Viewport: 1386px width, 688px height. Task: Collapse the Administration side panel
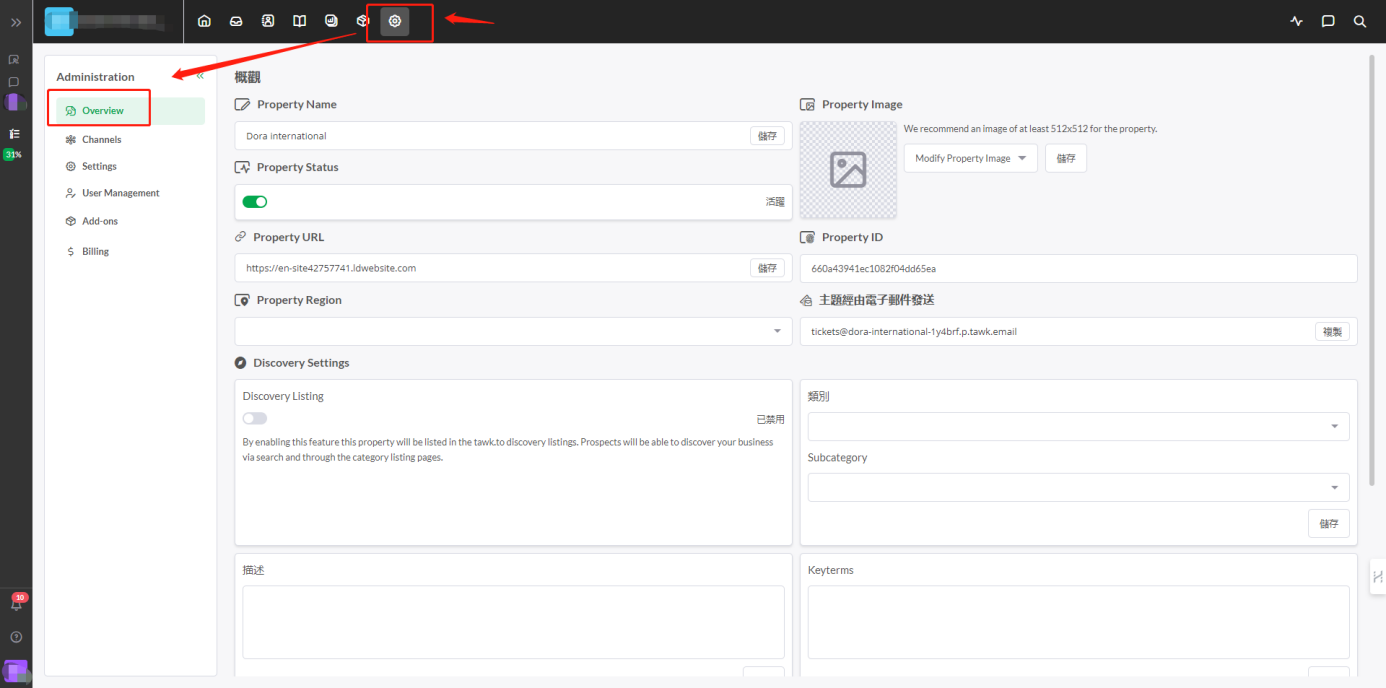tap(200, 76)
